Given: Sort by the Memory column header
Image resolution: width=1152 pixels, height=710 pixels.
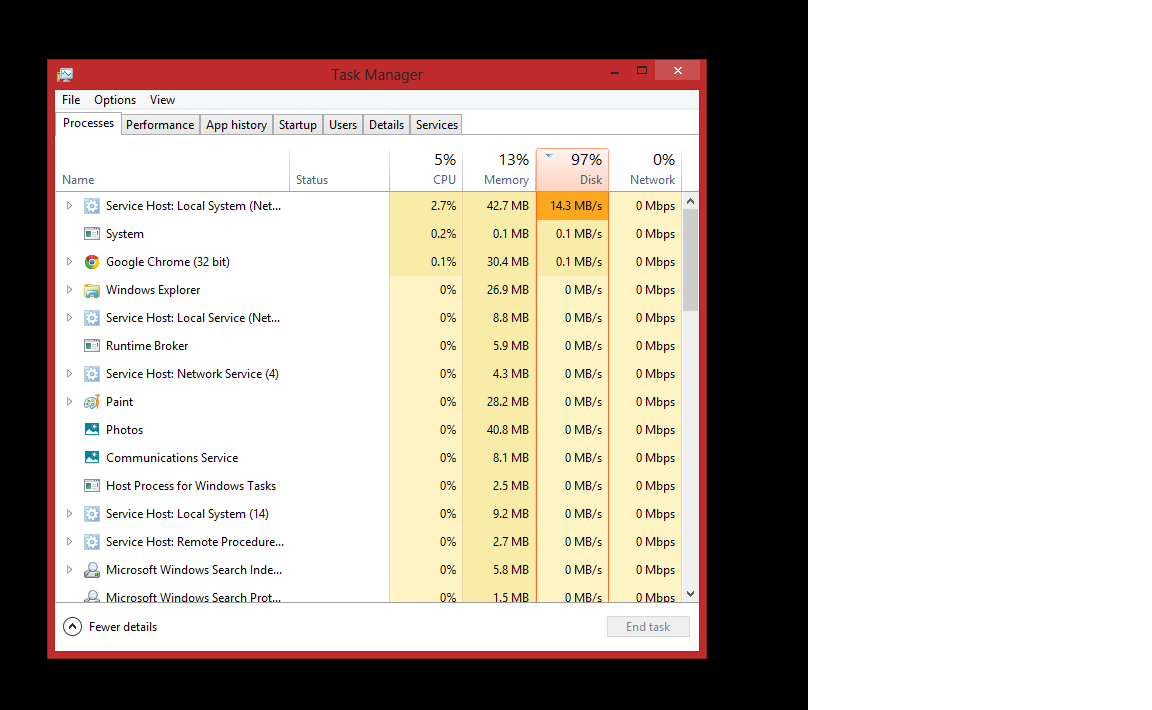Looking at the screenshot, I should tap(500, 171).
